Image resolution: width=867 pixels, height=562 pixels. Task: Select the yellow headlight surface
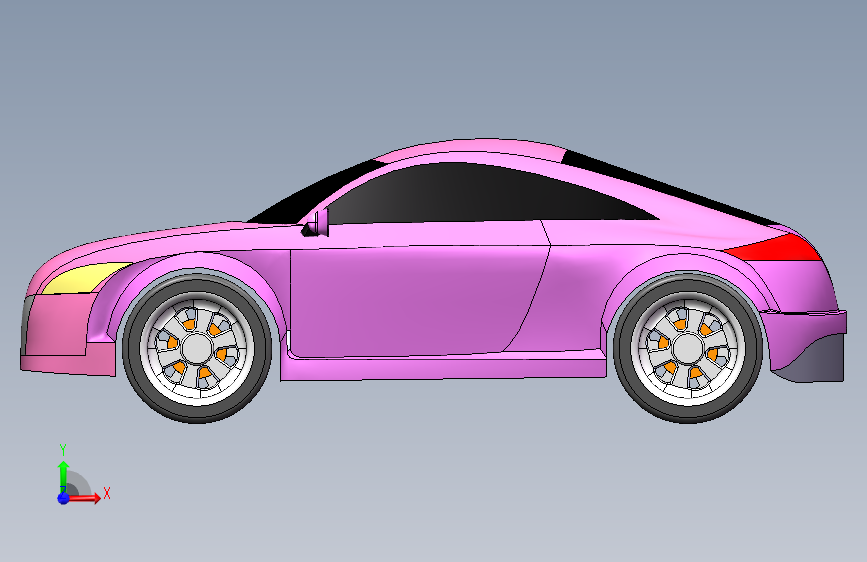(x=86, y=278)
